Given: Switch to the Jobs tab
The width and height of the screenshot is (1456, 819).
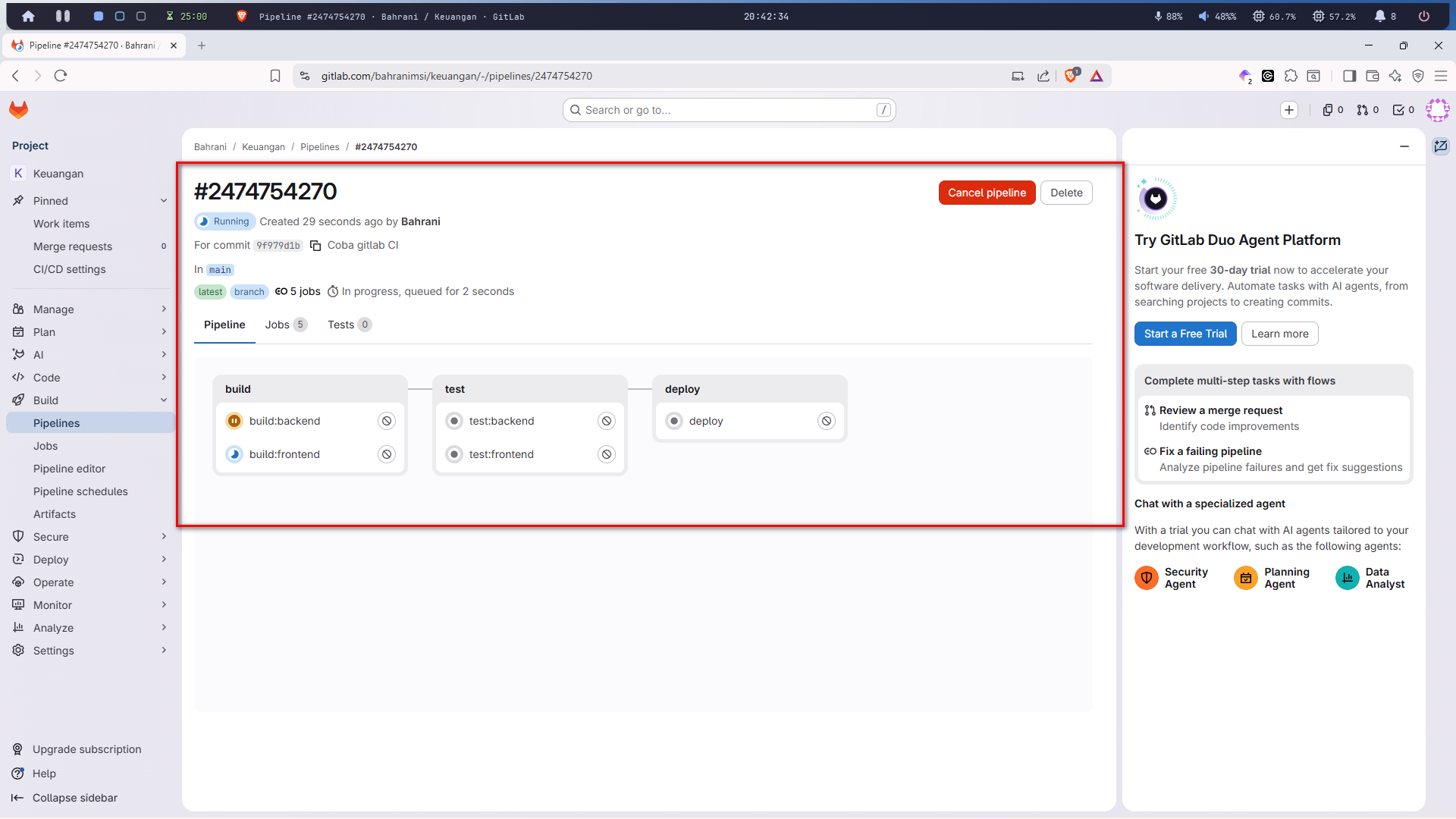Looking at the screenshot, I should pyautogui.click(x=285, y=325).
